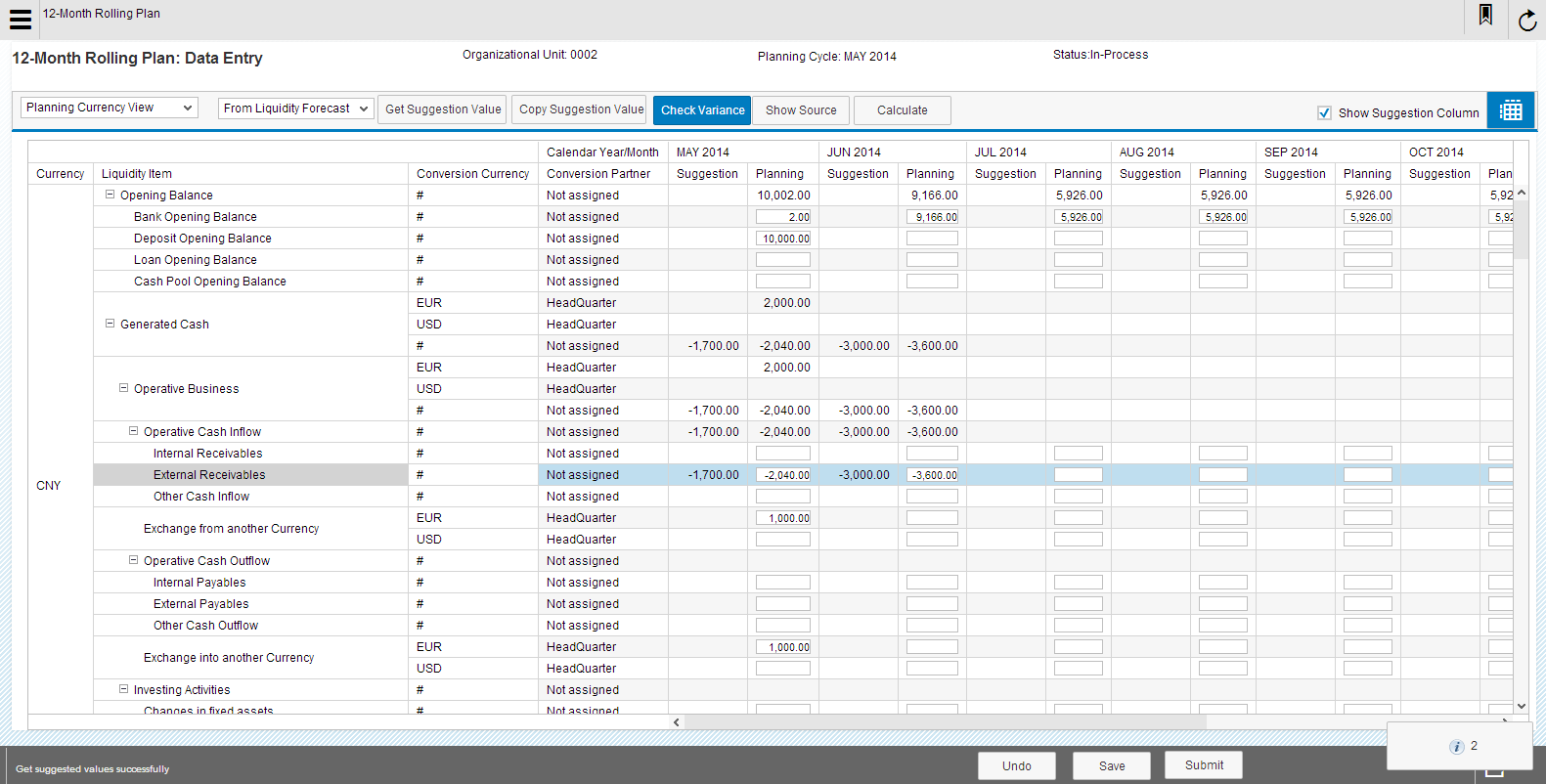This screenshot has height=784, width=1546.
Task: Edit Deposit Opening Balance MAY 2014 planning
Action: (x=783, y=239)
